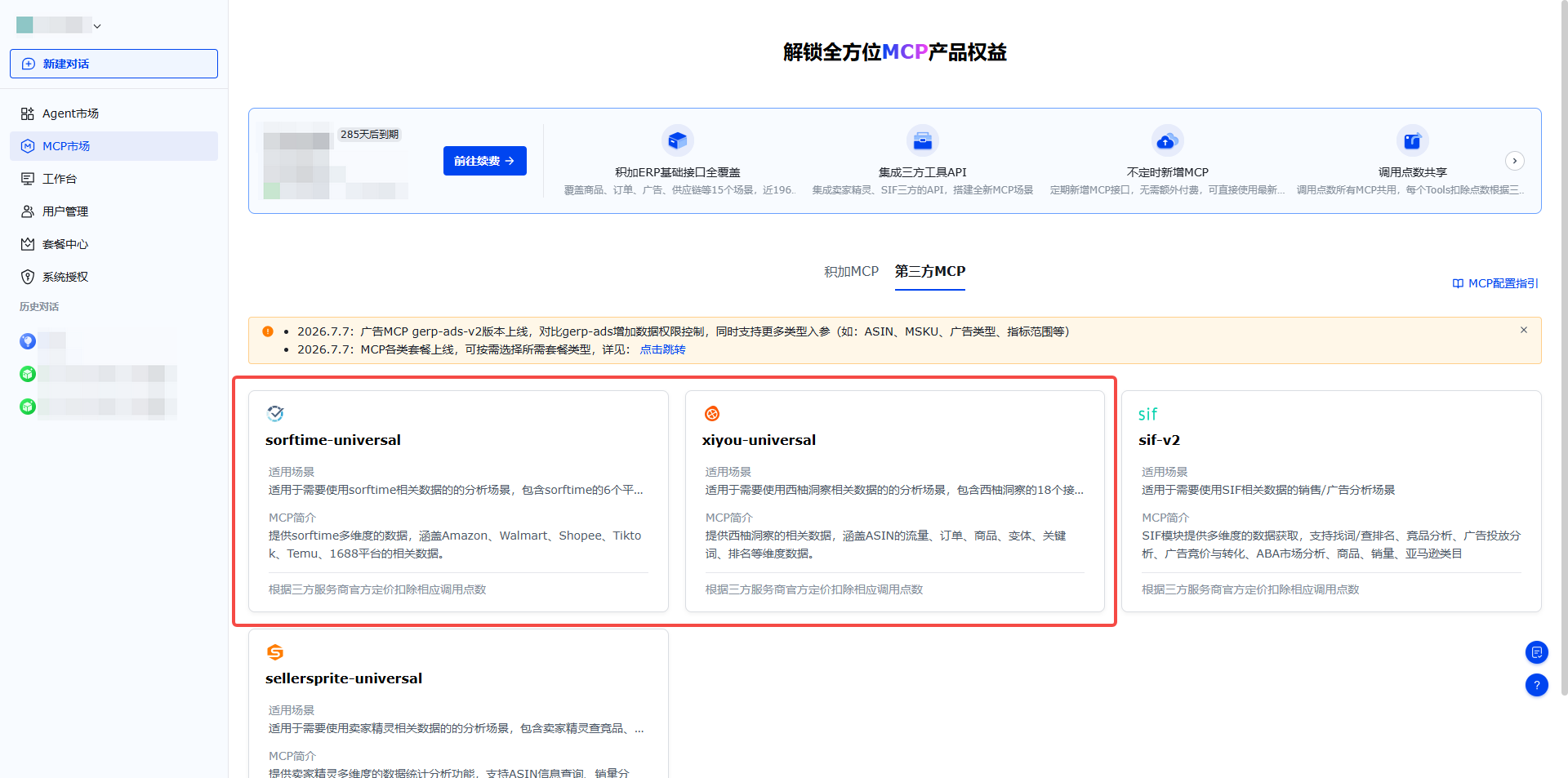Open 系统授权 in the sidebar

click(x=114, y=277)
